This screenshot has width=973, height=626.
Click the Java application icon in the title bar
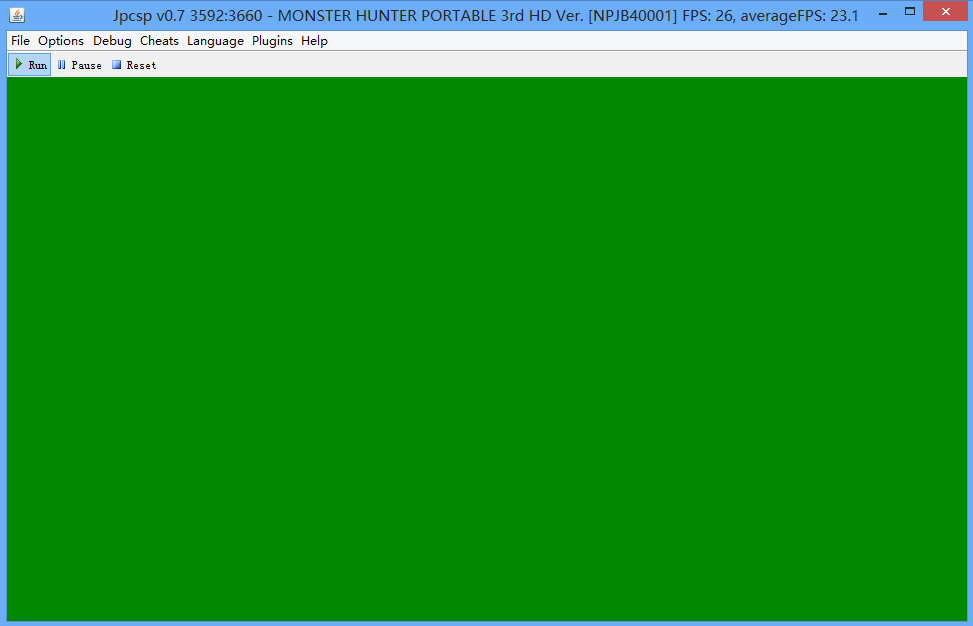[17, 15]
